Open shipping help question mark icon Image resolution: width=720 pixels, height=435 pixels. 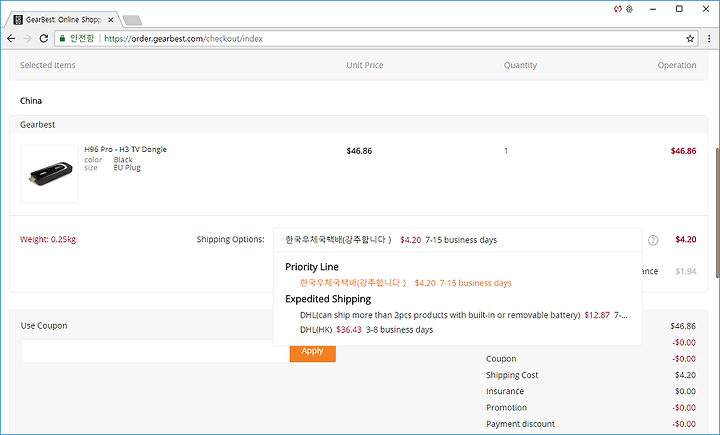(653, 240)
